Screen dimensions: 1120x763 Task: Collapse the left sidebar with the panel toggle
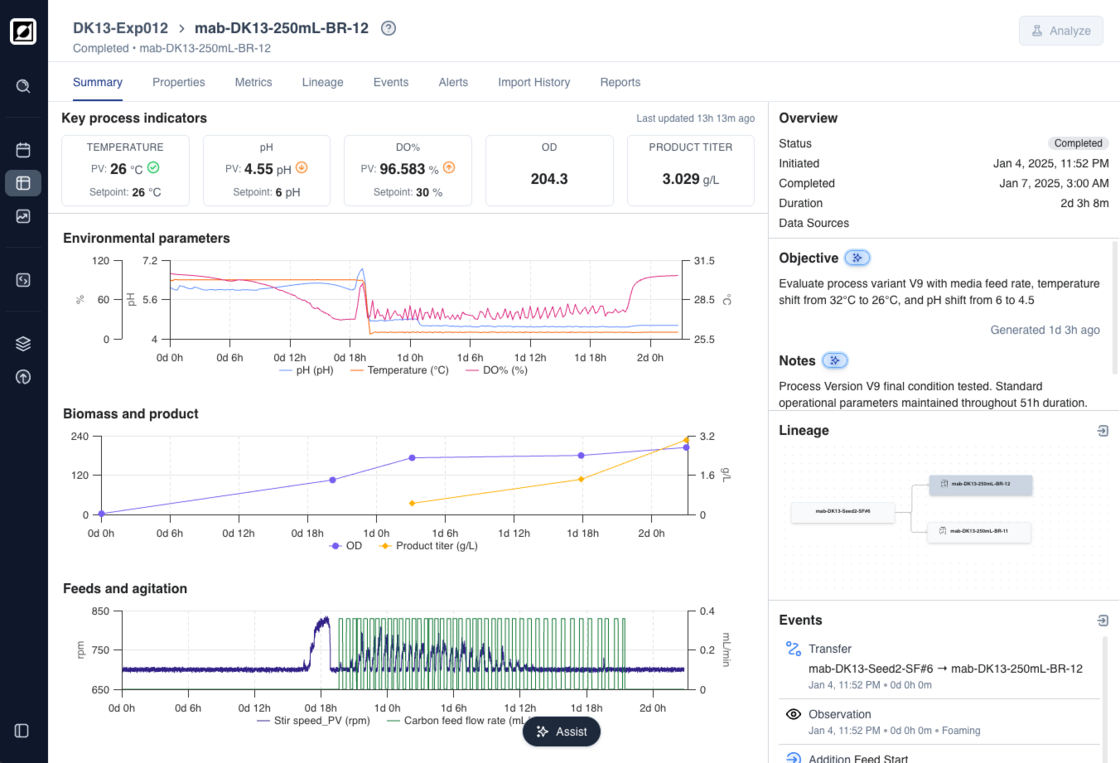pos(23,731)
